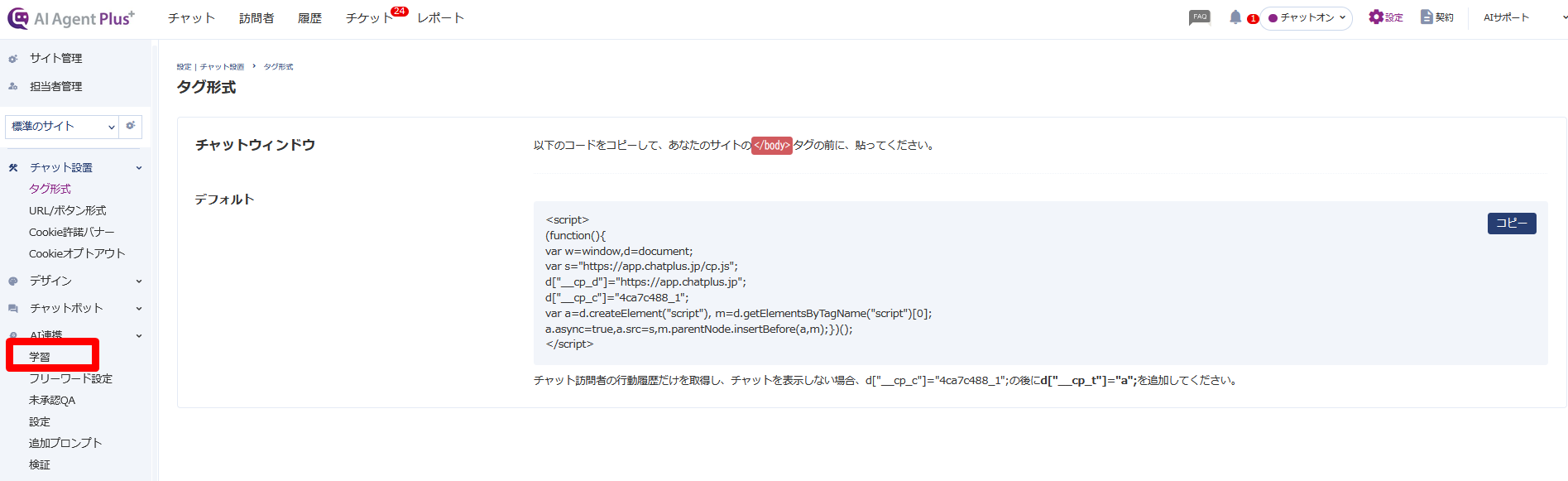Select 設定 under AI連携 in sidebar

point(40,421)
